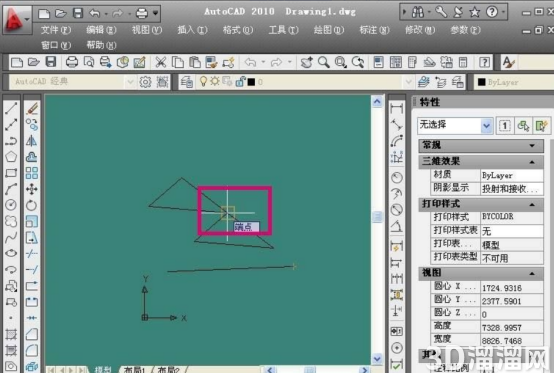
Task: Click the vertical scrollbar down arrow
Action: [x=377, y=359]
